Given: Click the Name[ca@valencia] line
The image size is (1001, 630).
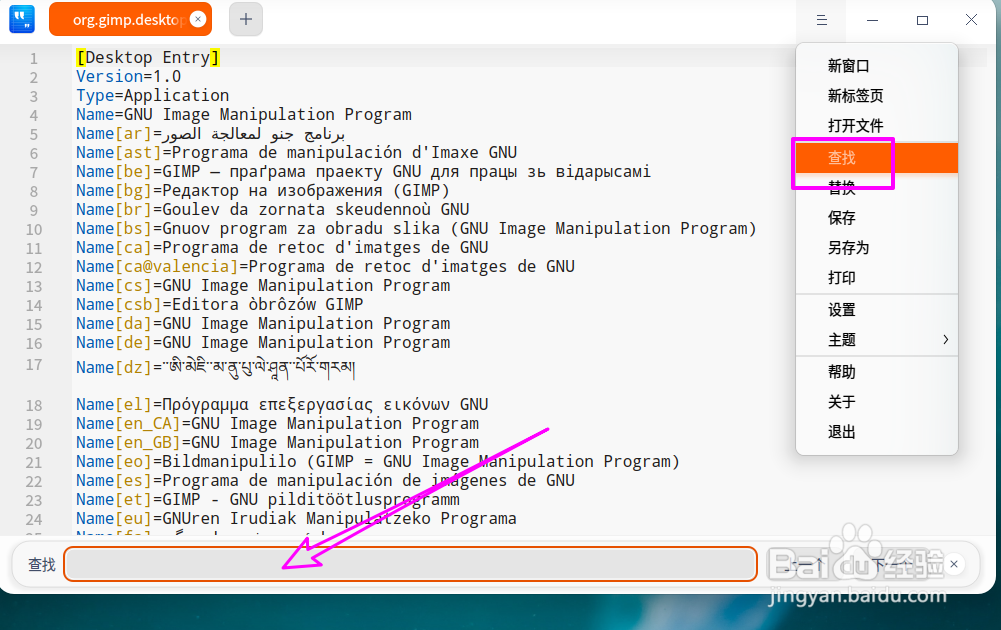Looking at the screenshot, I should click(326, 267).
